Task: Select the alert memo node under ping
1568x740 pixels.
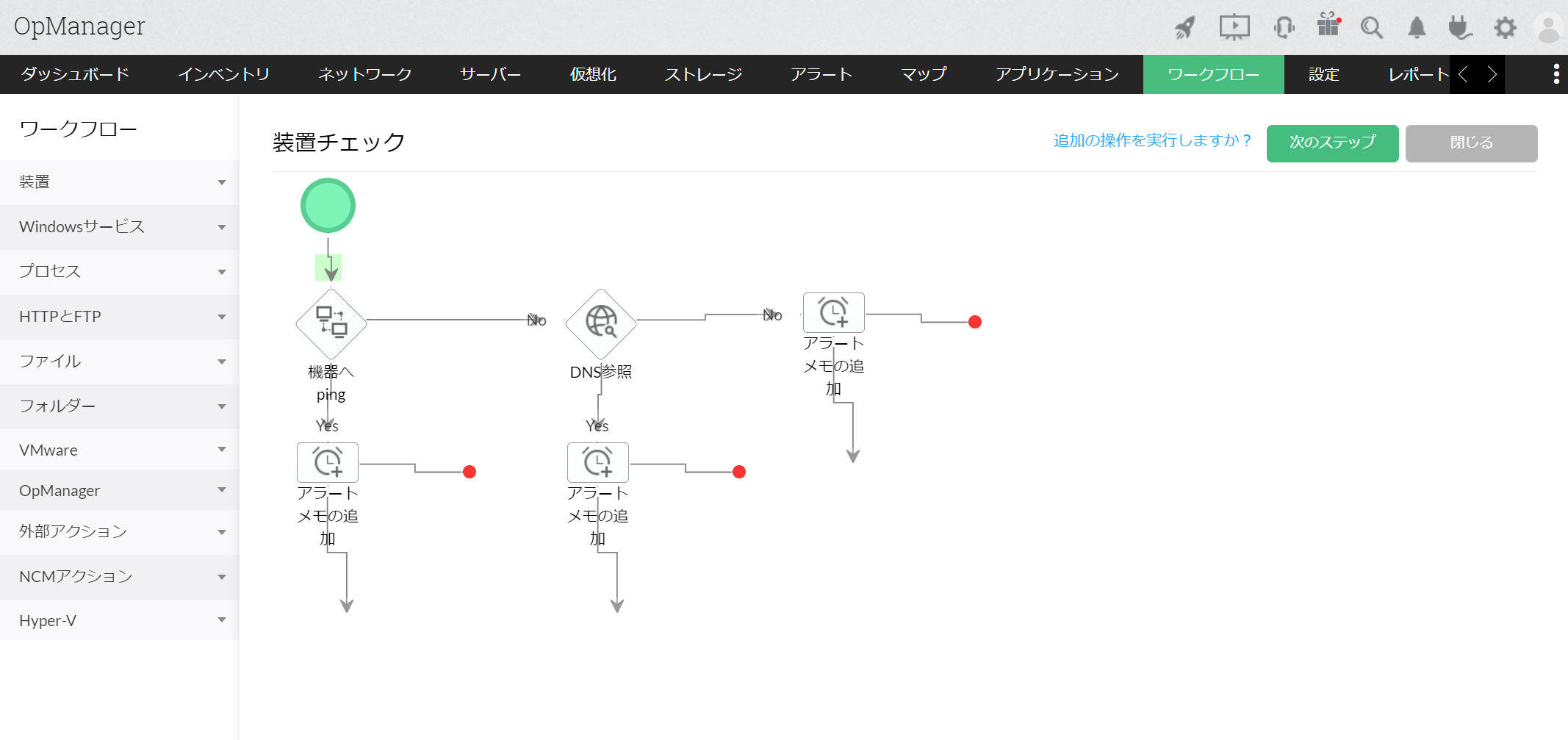Action: 328,462
